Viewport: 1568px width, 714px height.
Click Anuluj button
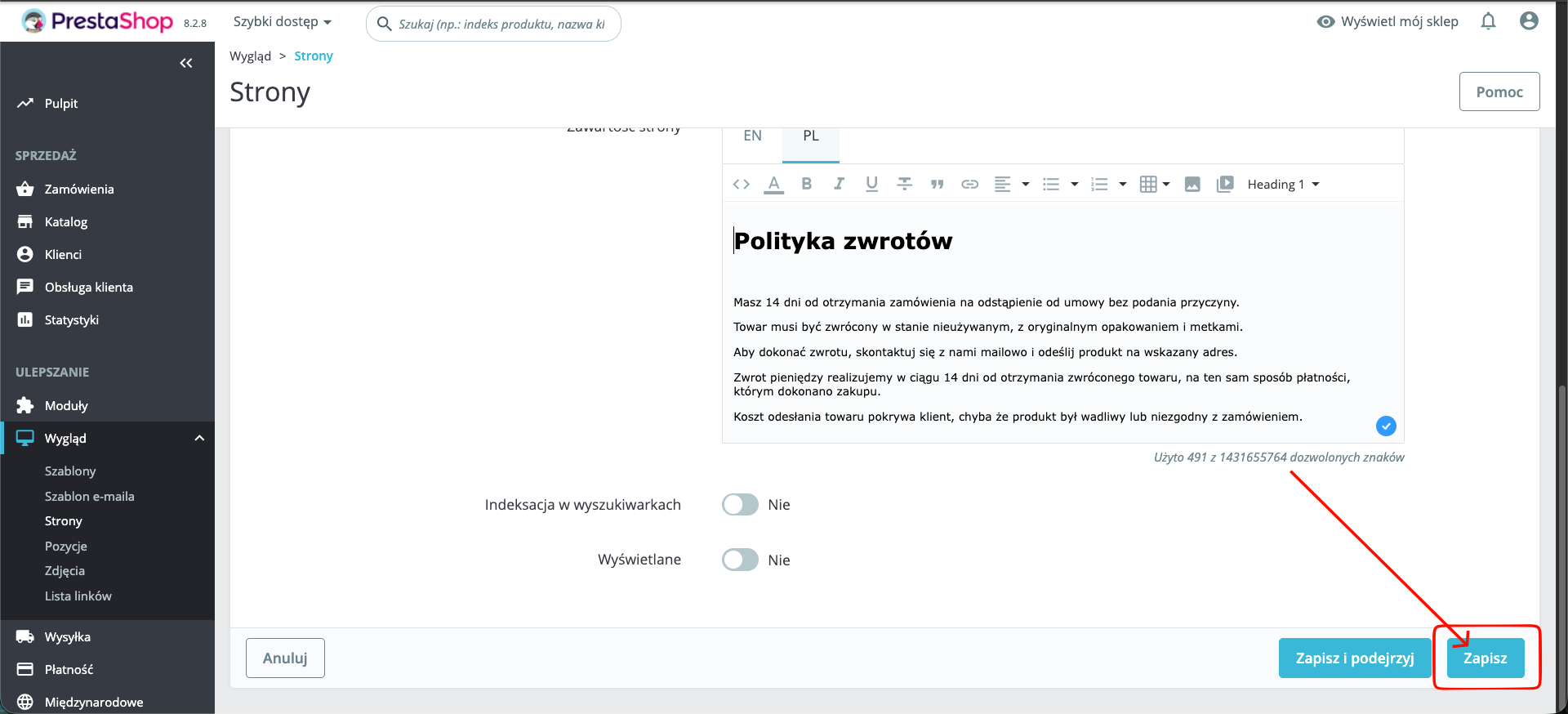(285, 658)
